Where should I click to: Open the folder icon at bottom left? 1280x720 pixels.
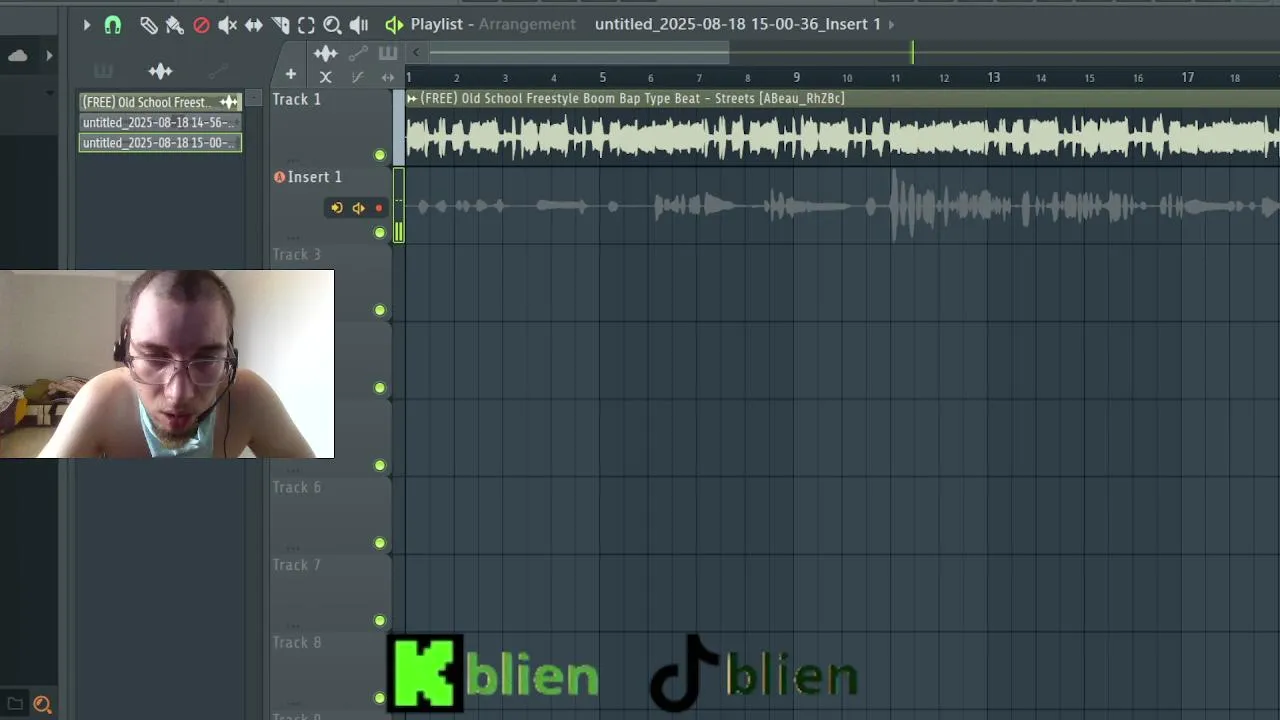pyautogui.click(x=15, y=705)
